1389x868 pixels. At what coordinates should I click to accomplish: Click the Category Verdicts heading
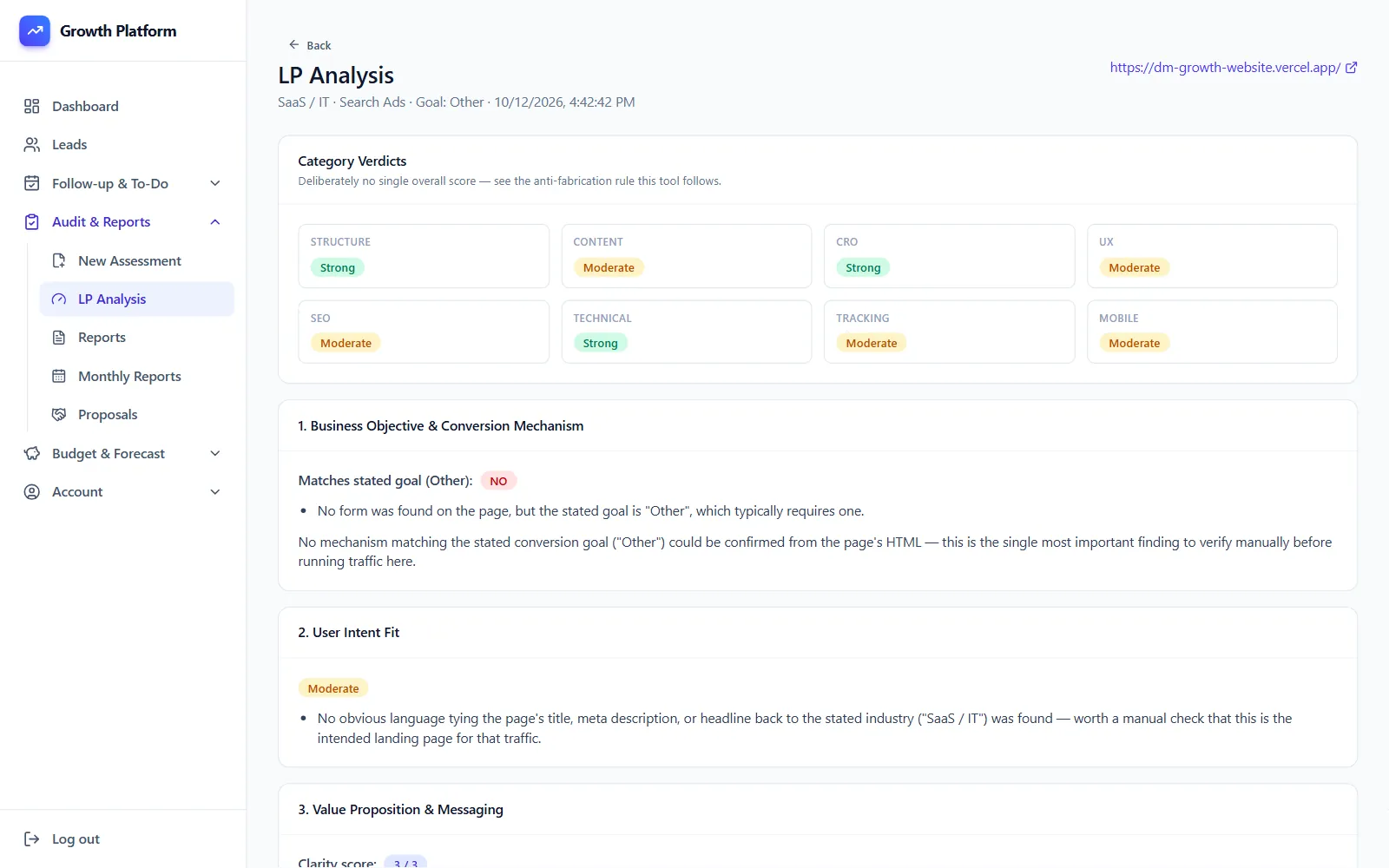[x=352, y=161]
